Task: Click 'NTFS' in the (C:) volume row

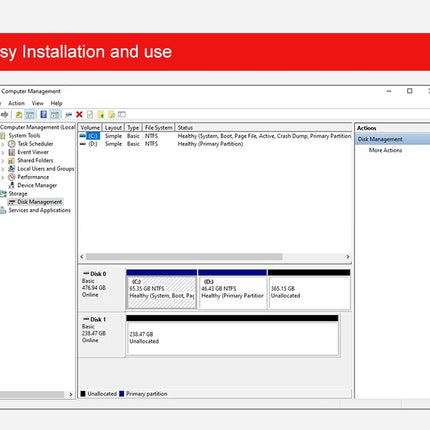Action: pos(151,136)
